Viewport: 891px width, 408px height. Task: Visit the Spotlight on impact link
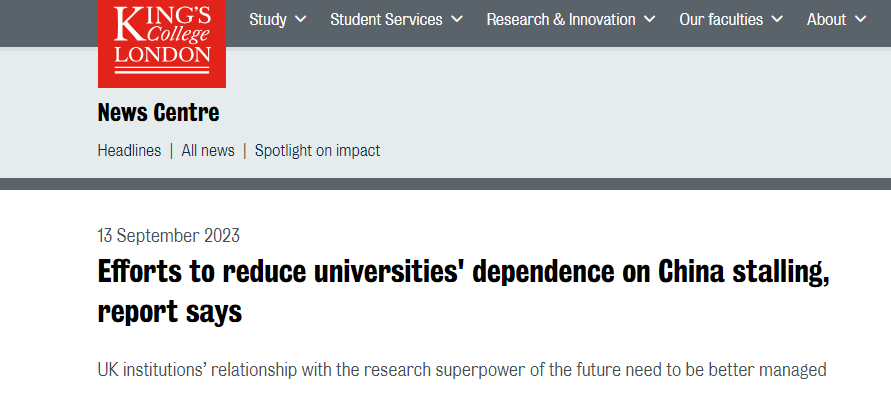(317, 151)
